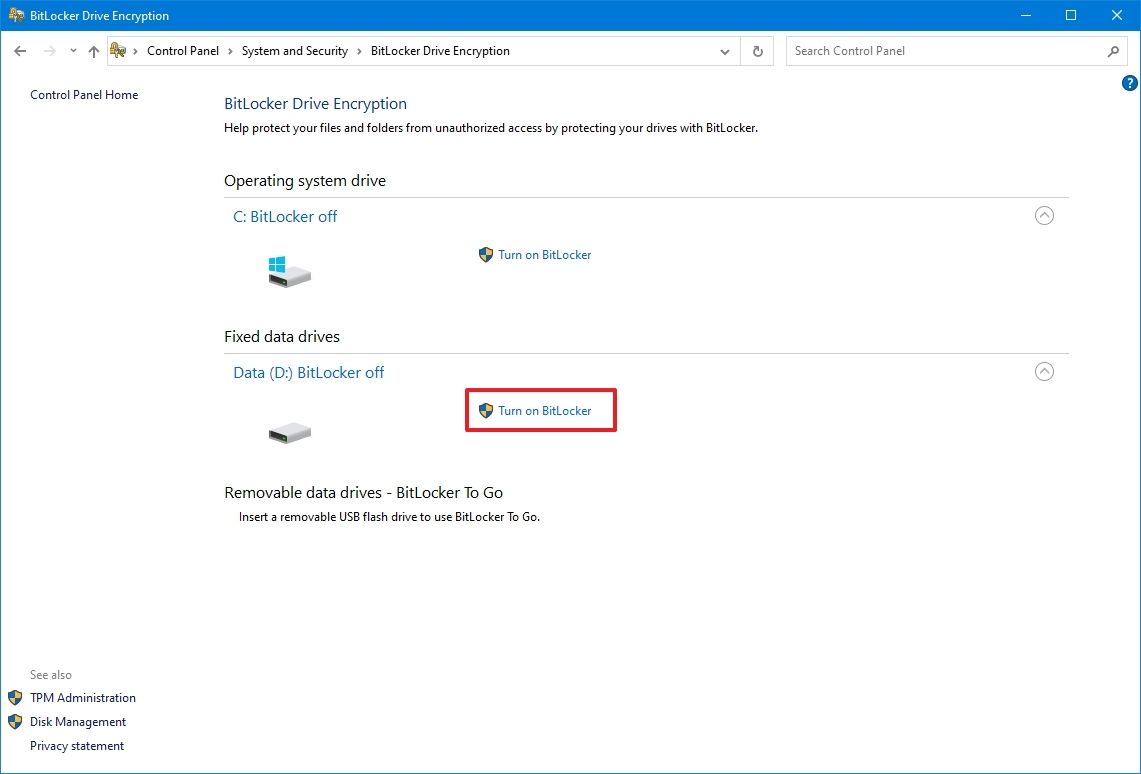
Task: Click the operating system drive icon under C:
Action: (x=289, y=269)
